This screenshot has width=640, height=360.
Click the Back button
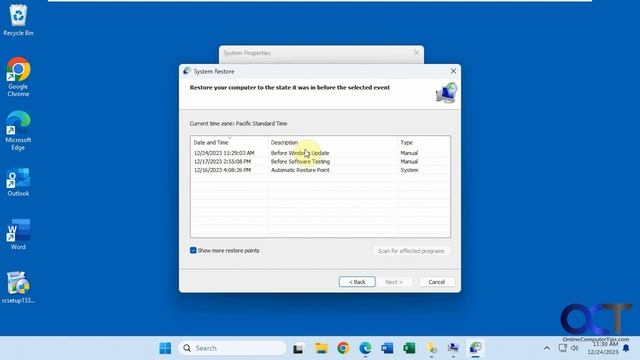point(357,282)
